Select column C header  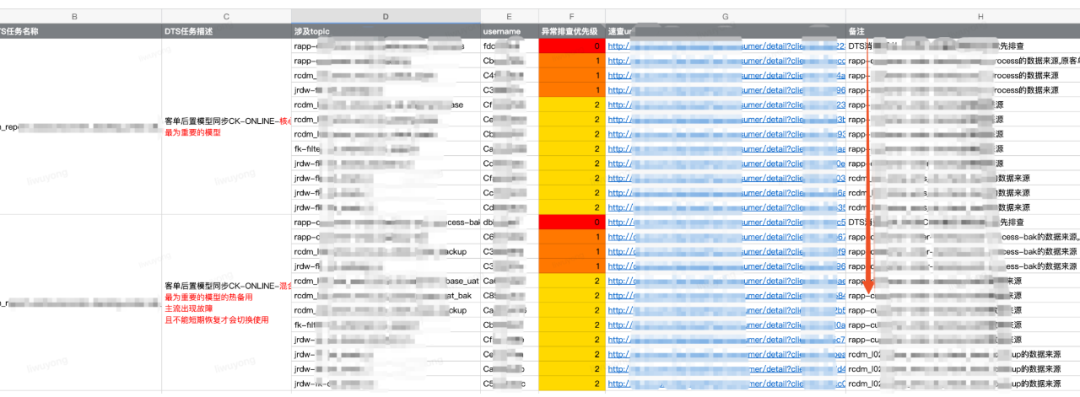(227, 16)
